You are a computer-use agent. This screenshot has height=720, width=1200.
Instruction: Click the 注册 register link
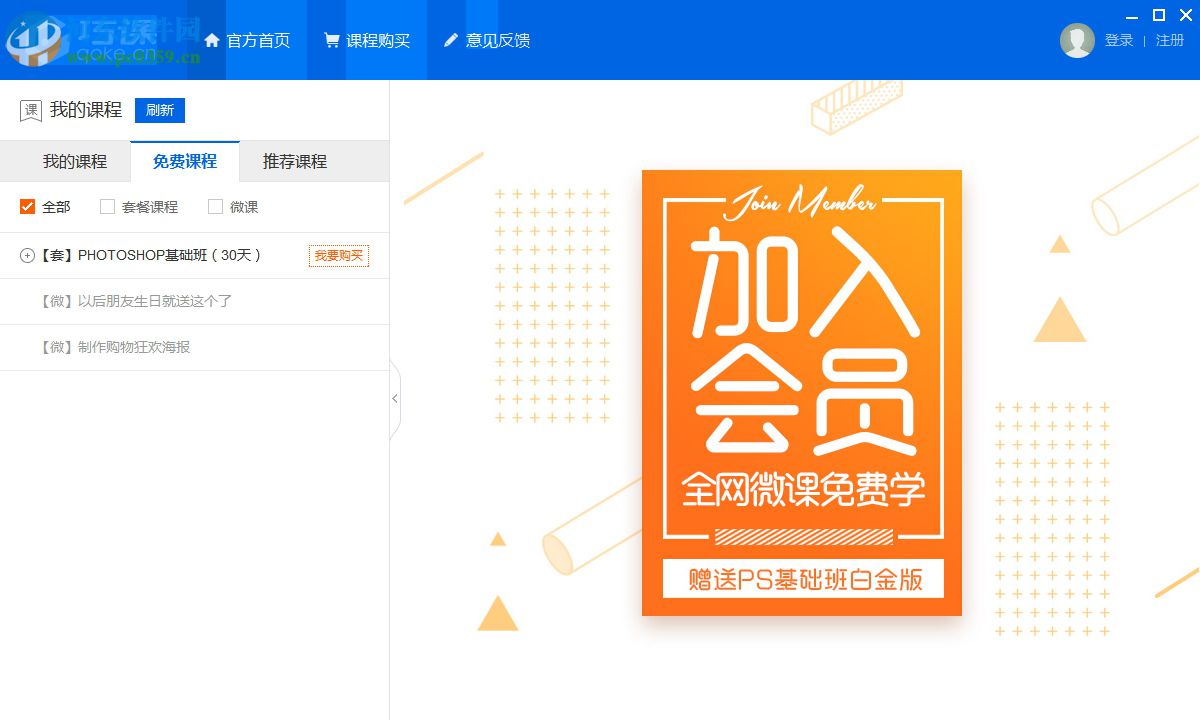click(1171, 40)
